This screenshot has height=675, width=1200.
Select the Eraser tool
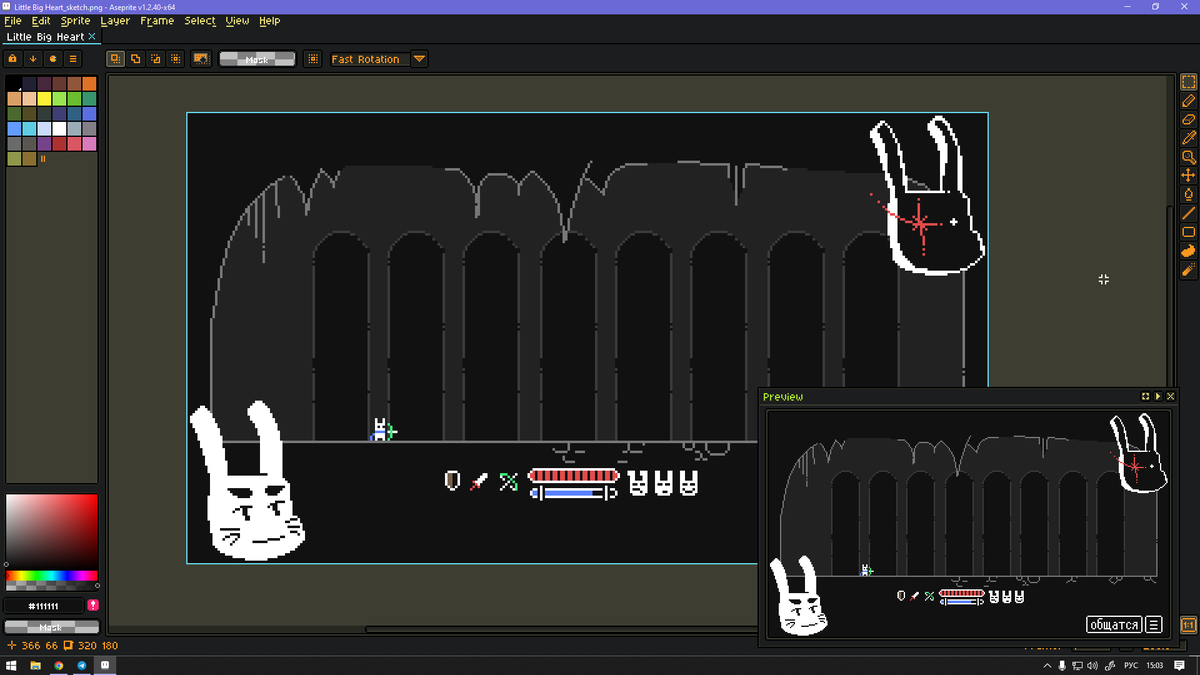pos(1189,120)
